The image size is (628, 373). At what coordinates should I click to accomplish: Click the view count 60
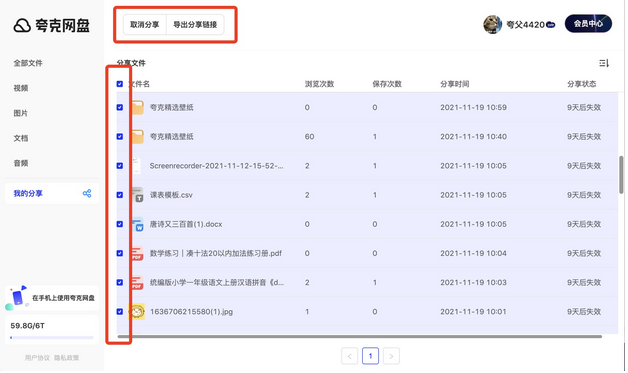[311, 137]
